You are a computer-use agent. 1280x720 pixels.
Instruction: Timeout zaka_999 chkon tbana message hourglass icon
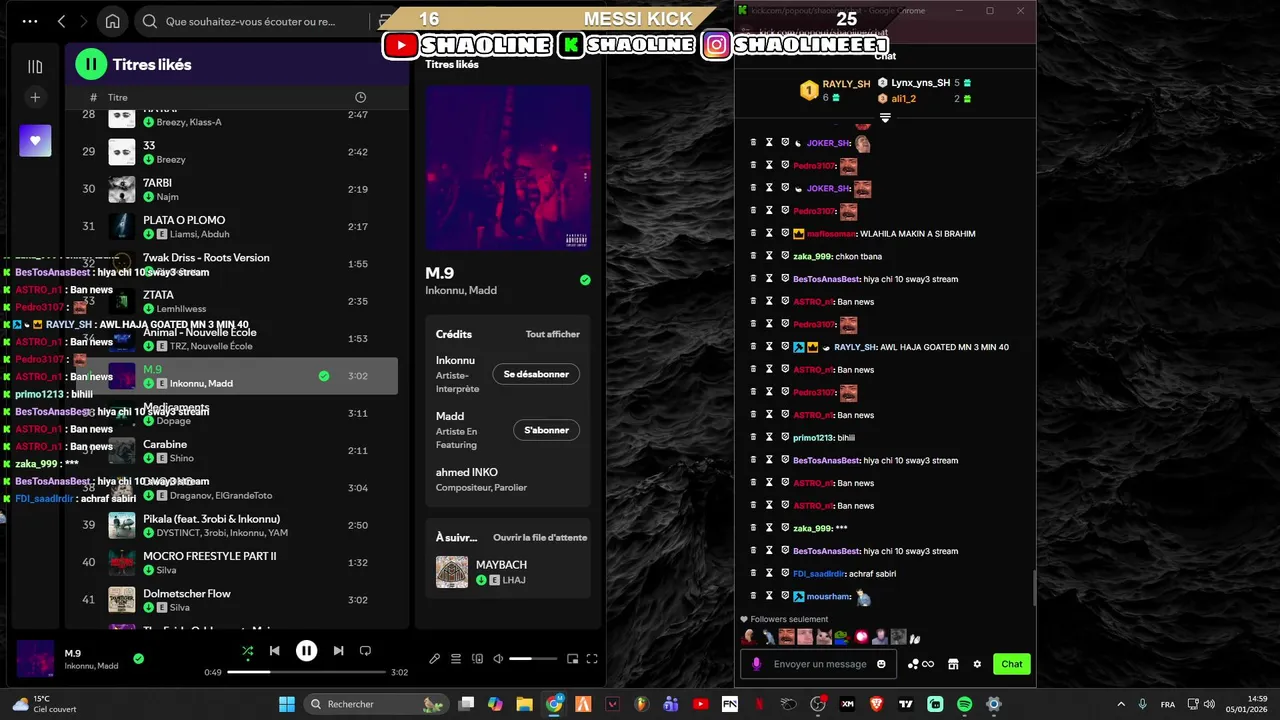(x=769, y=256)
